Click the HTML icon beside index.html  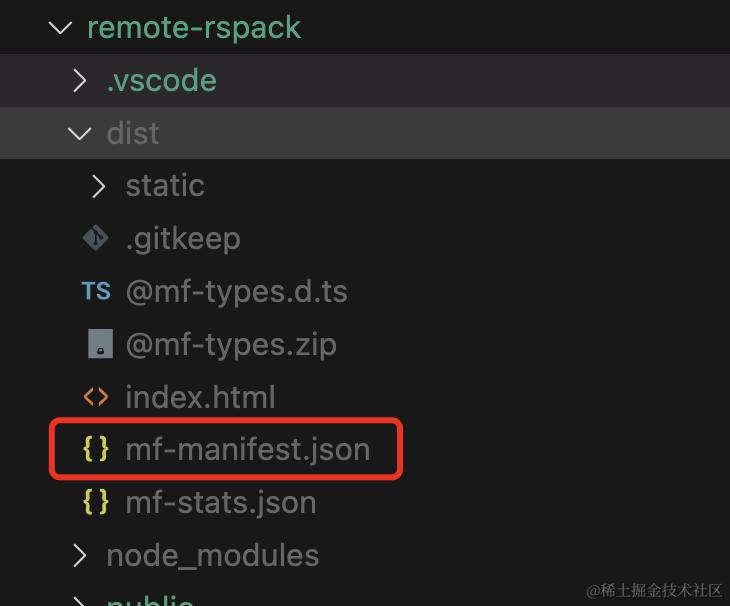[x=96, y=397]
